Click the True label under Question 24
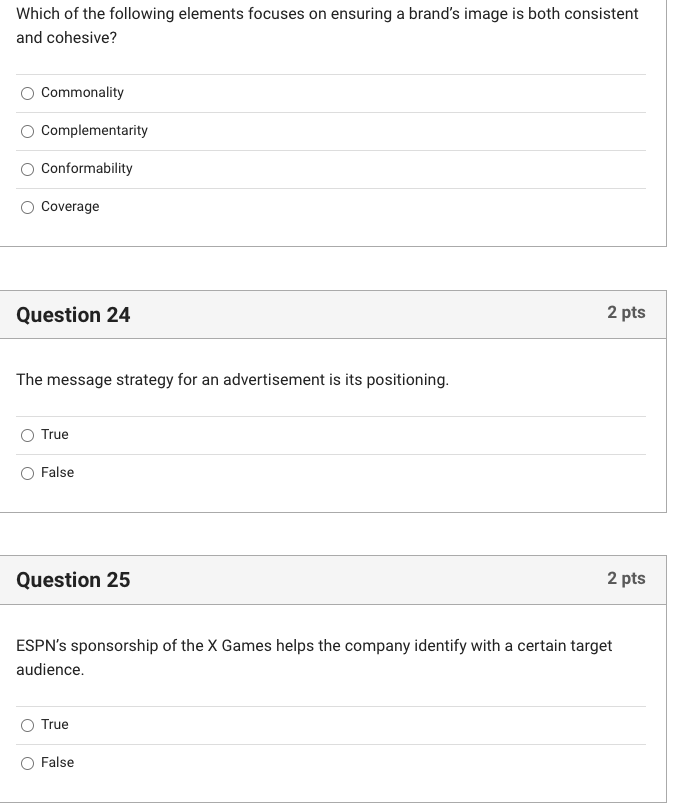Screen dimensions: 694x808 (x=55, y=435)
